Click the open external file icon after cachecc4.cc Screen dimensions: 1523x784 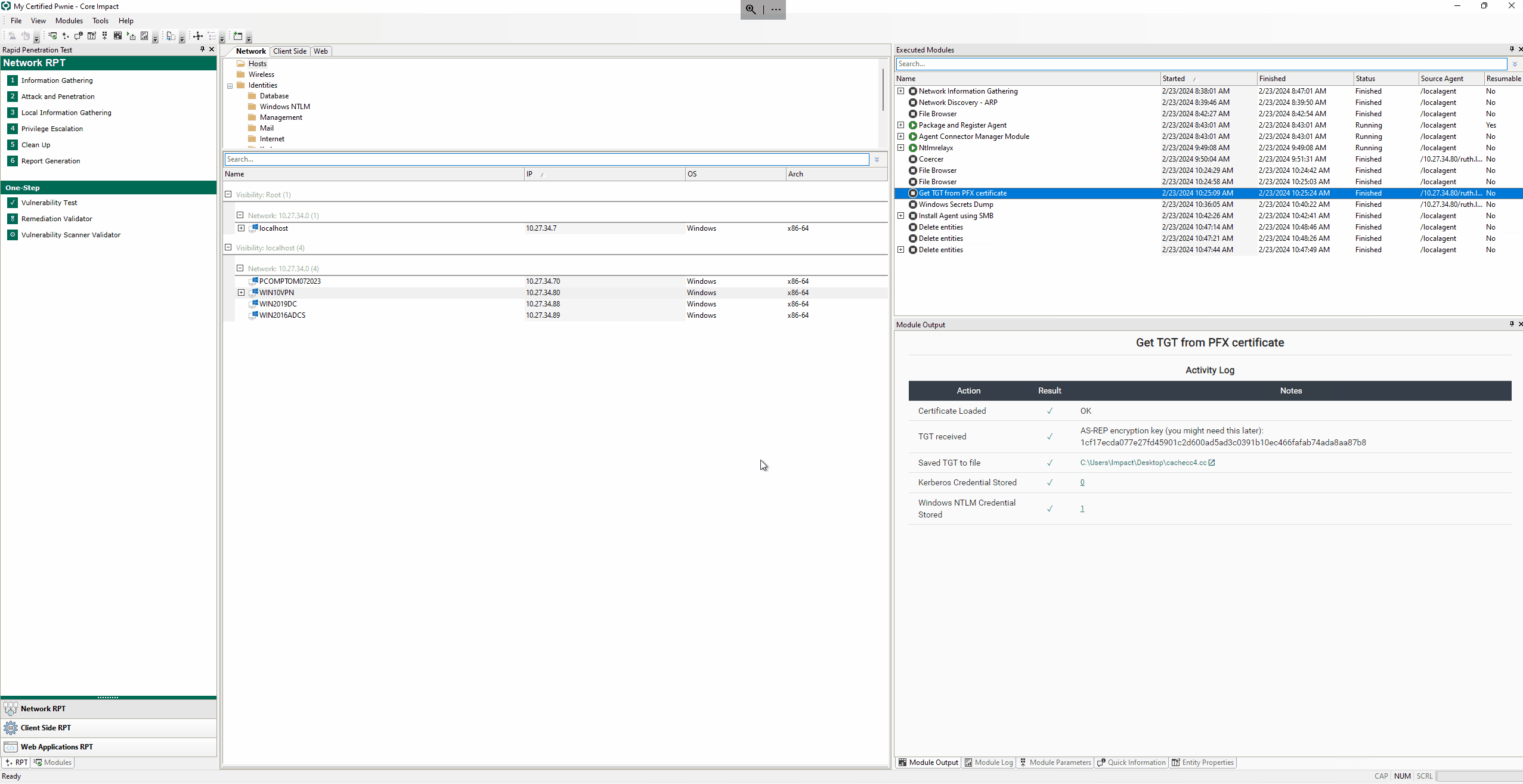coord(1212,463)
